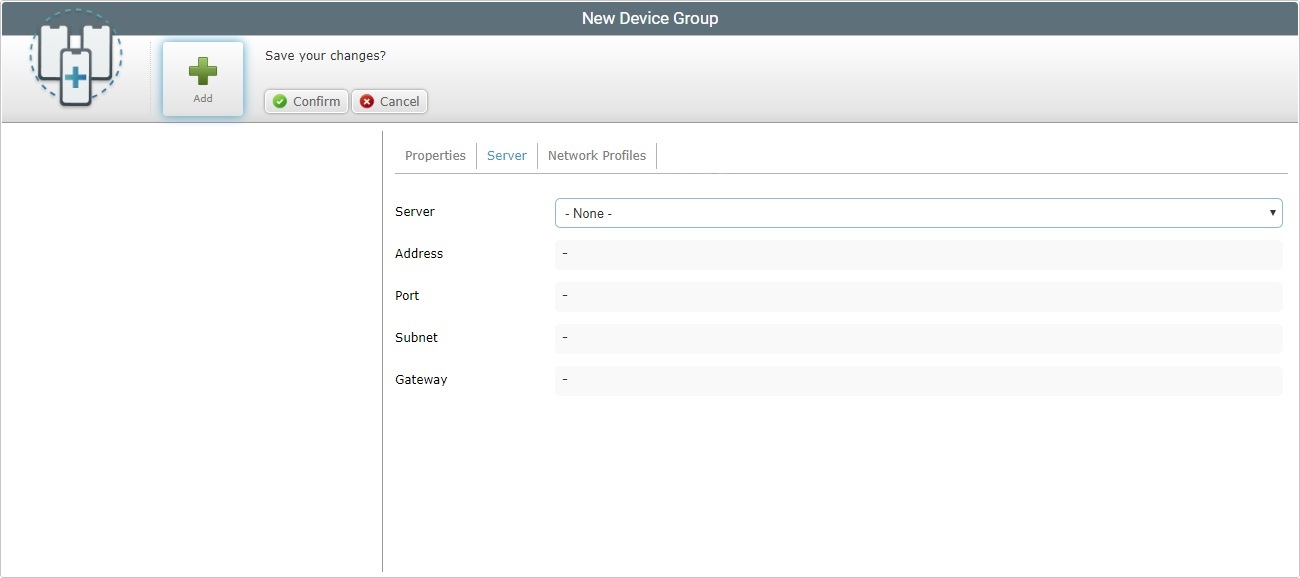Viewport: 1300px width, 578px height.
Task: Confirm your changes
Action: 305,101
